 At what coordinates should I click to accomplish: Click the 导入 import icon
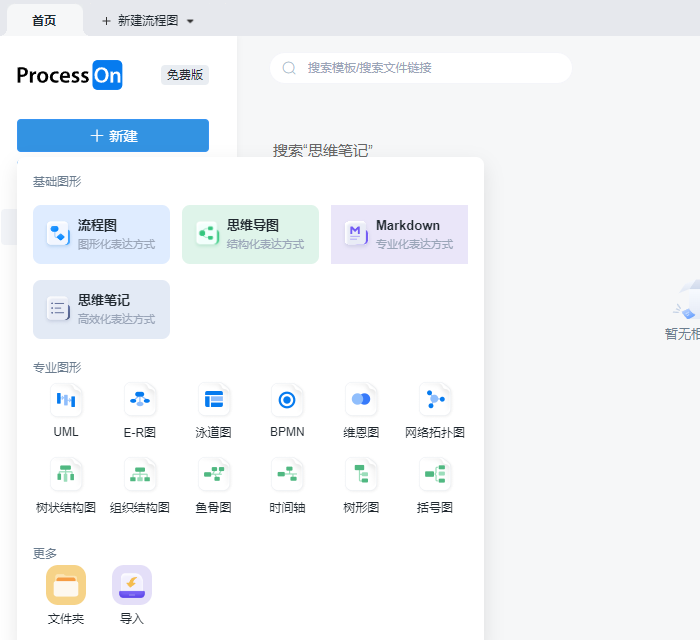pyautogui.click(x=132, y=586)
